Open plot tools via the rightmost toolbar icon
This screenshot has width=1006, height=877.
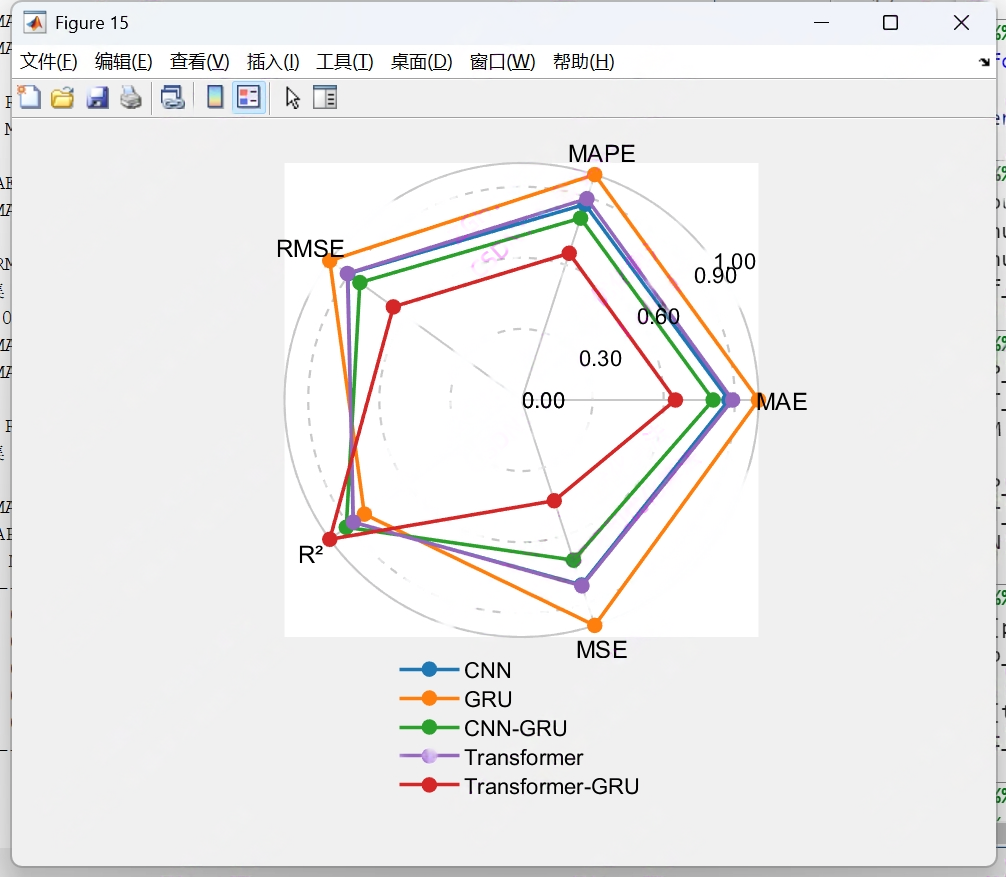point(325,97)
